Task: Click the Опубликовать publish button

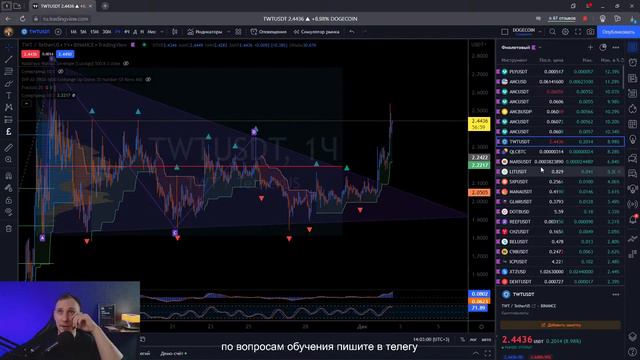Action: click(x=618, y=32)
